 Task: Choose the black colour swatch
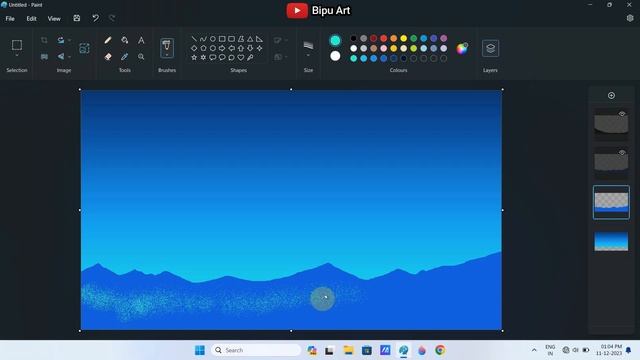[x=353, y=38]
